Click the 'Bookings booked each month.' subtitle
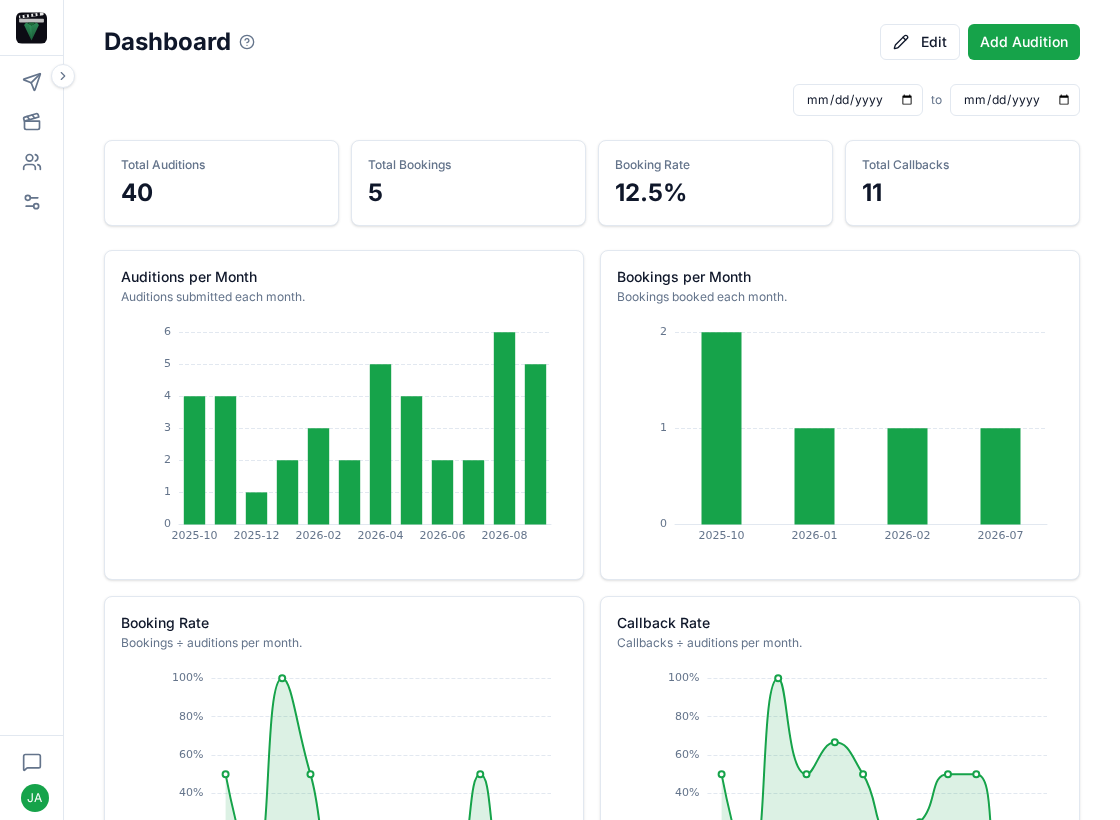The image size is (1120, 820). point(701,296)
